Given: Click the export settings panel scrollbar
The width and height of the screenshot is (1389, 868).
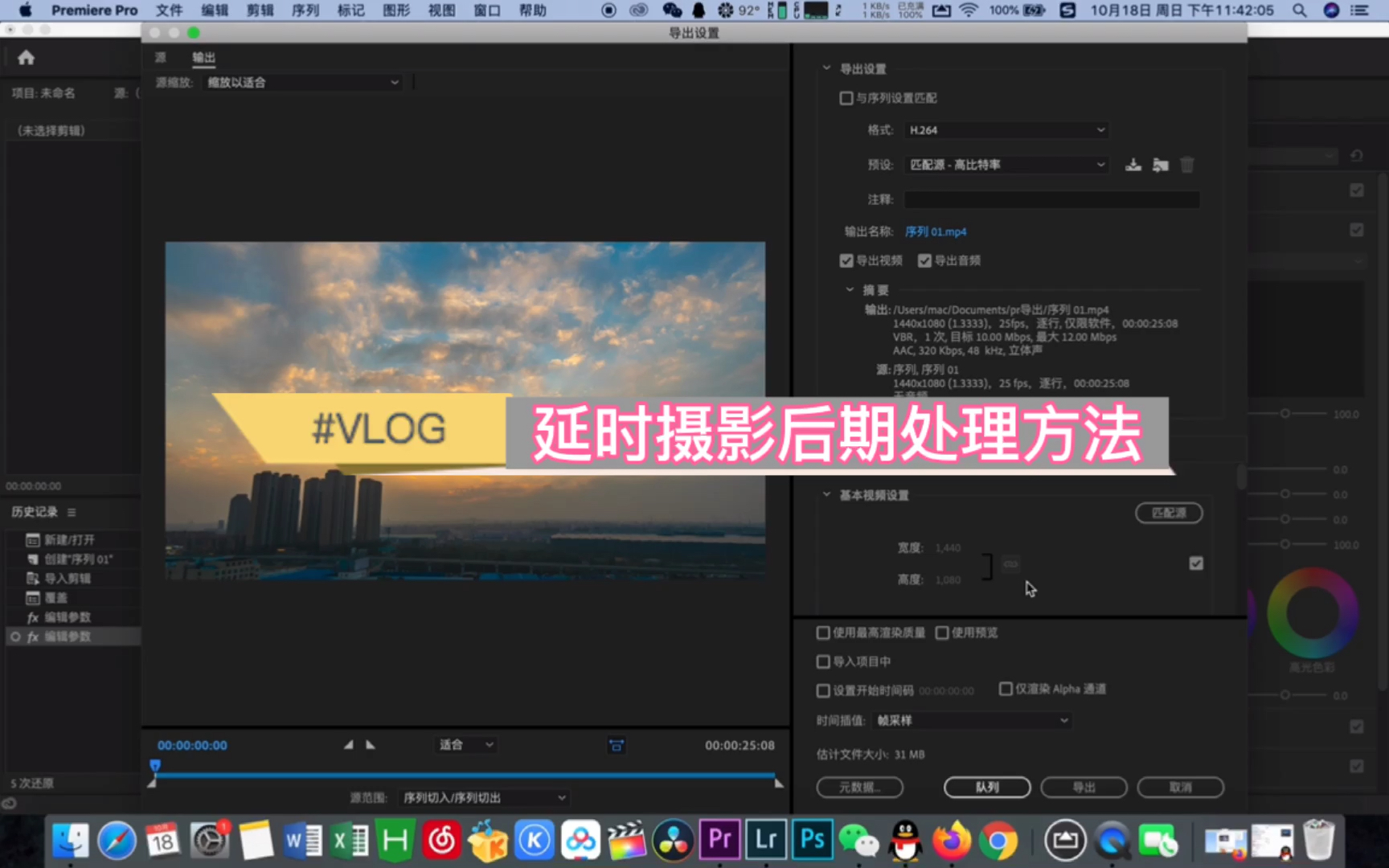Looking at the screenshot, I should (x=1241, y=477).
